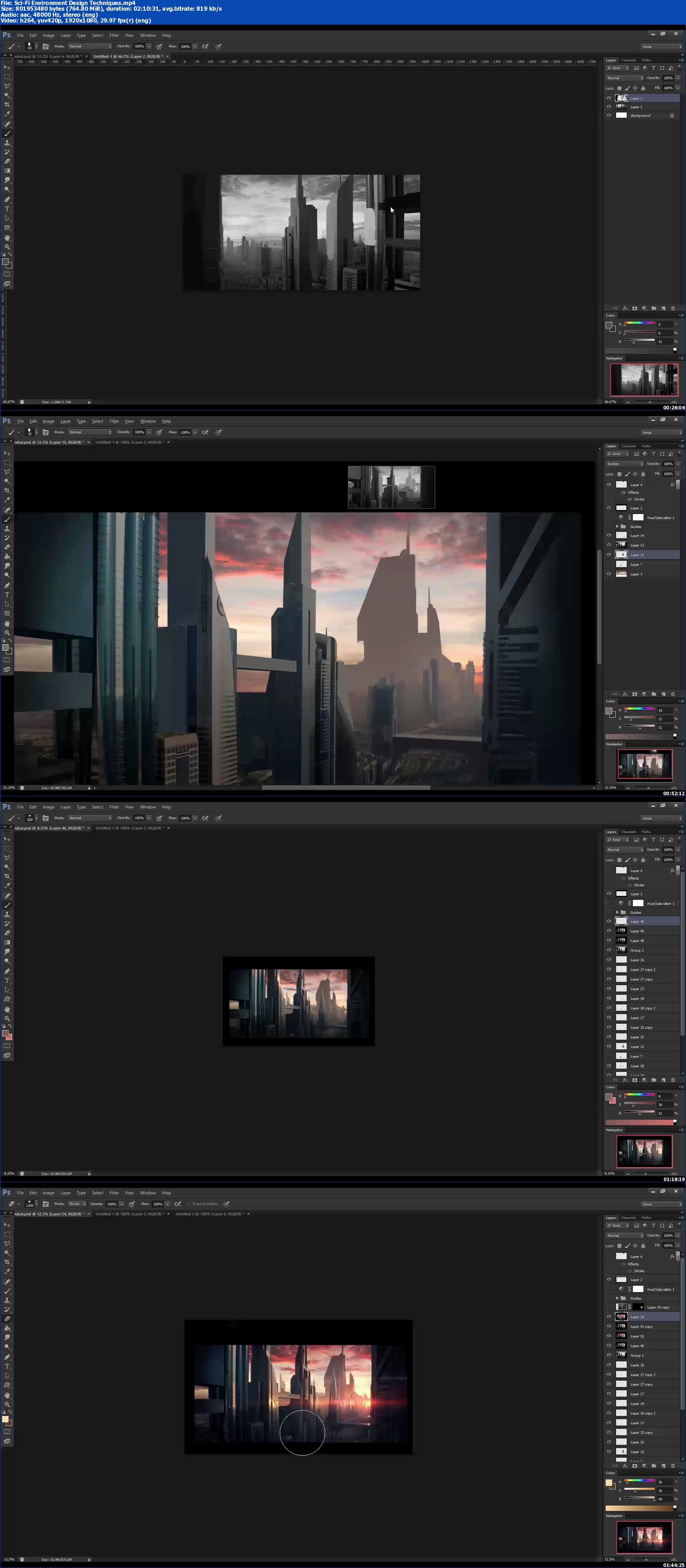This screenshot has height=1568, width=686.
Task: Click lock position icon in the 00:52:12 frame
Action: pos(635,474)
